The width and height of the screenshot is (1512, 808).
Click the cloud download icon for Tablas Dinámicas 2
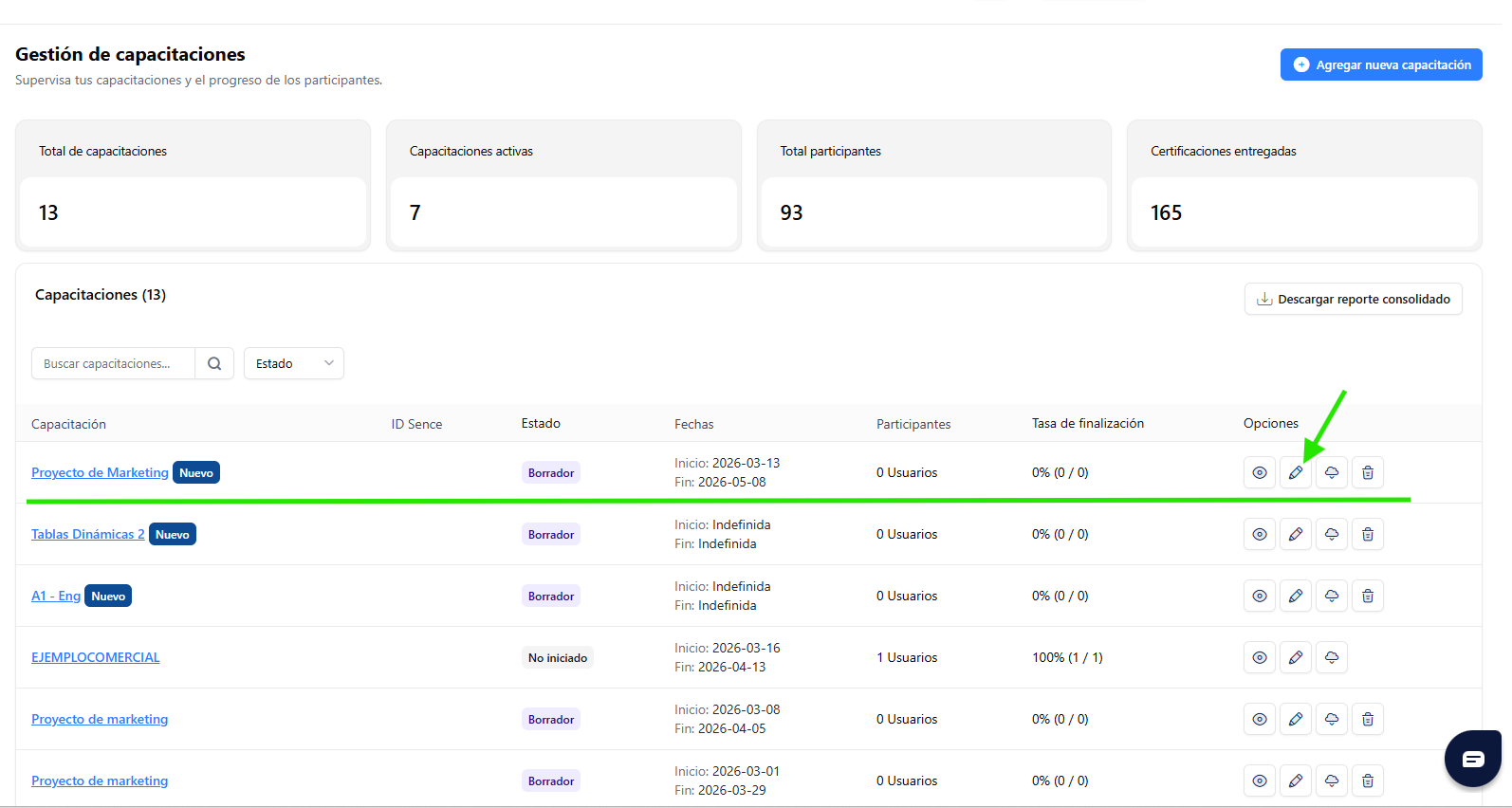[x=1332, y=534]
